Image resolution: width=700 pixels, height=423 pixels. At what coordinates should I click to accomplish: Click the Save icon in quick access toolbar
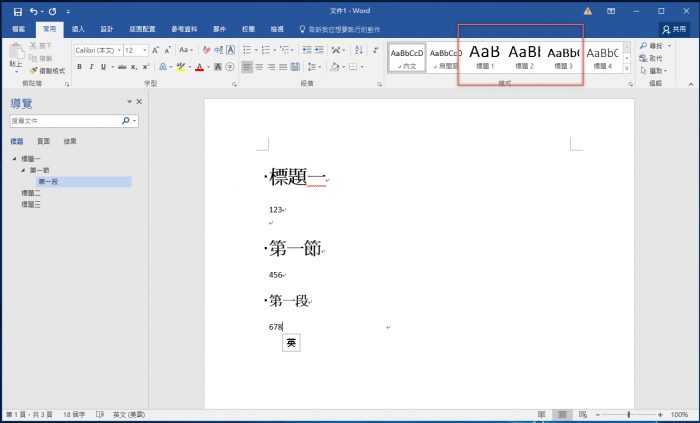[18, 10]
